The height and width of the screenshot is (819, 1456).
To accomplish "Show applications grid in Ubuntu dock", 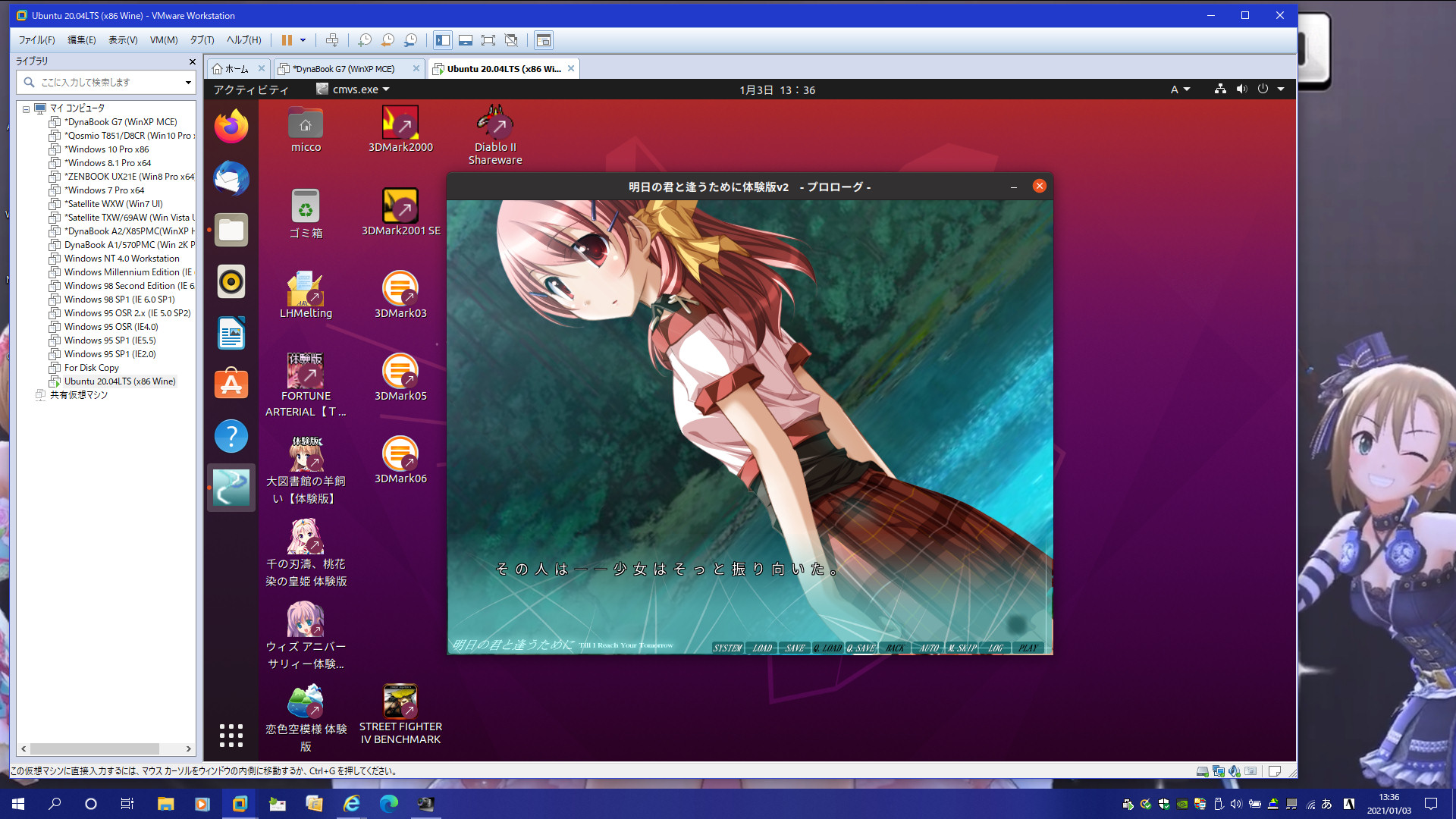I will click(x=231, y=735).
